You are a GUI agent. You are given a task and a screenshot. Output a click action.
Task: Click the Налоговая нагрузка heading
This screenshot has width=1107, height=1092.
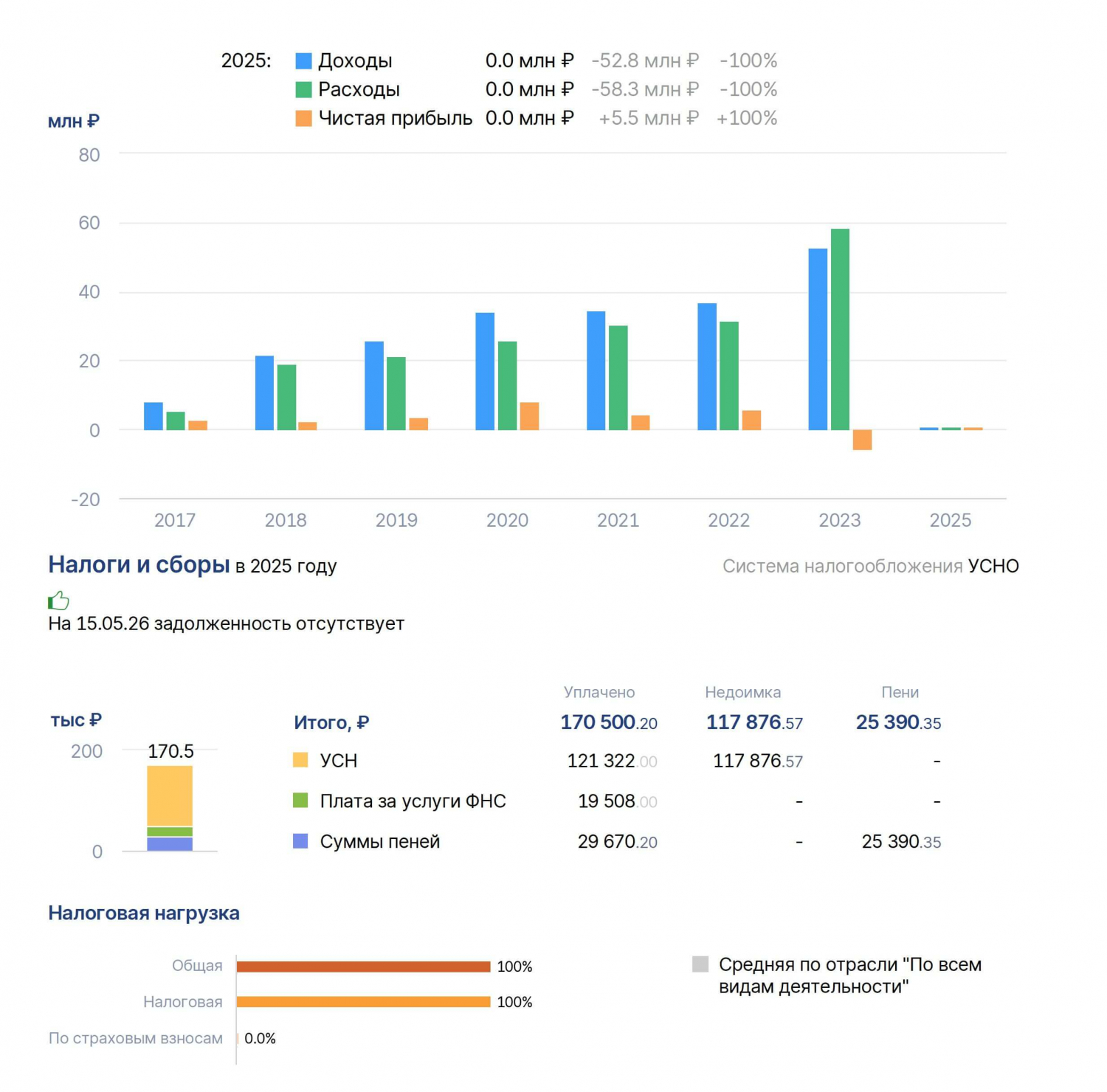[x=144, y=913]
